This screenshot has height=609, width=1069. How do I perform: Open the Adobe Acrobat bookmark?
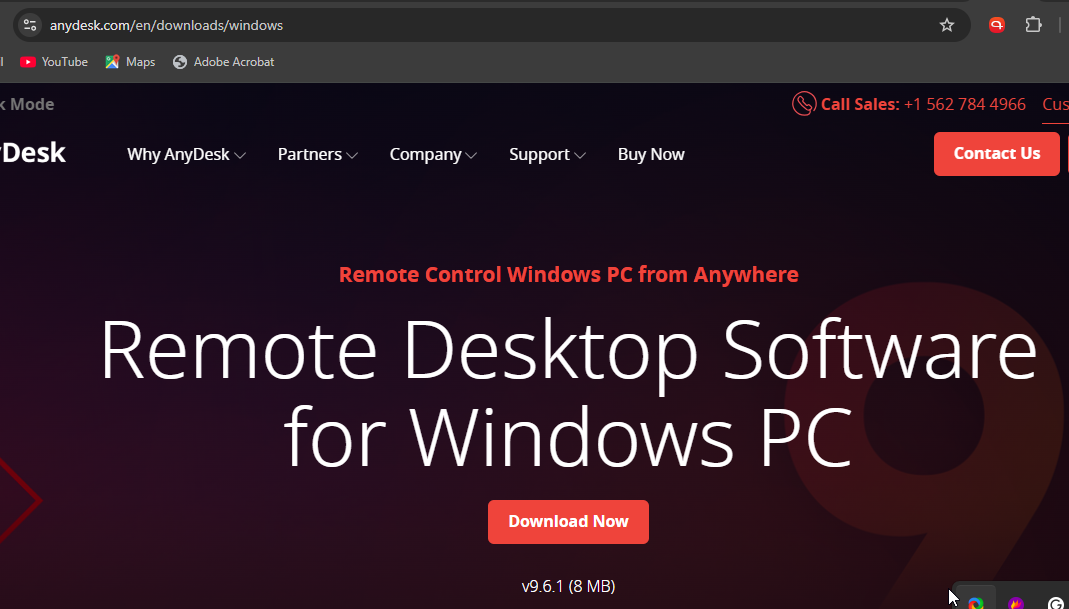[224, 62]
